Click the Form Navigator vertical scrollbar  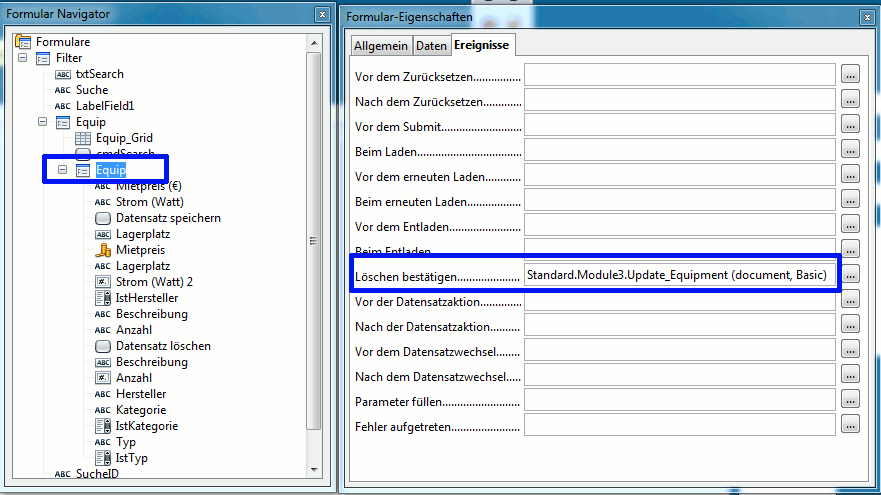point(314,240)
